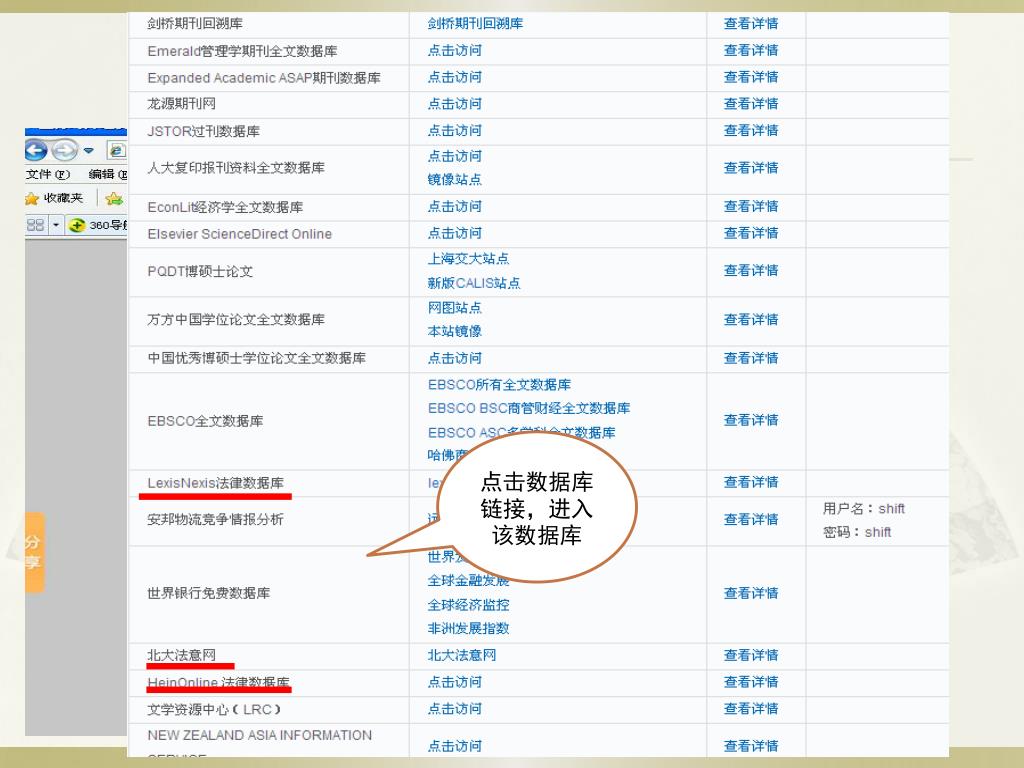Select the 360导航 browser tab

[98, 225]
